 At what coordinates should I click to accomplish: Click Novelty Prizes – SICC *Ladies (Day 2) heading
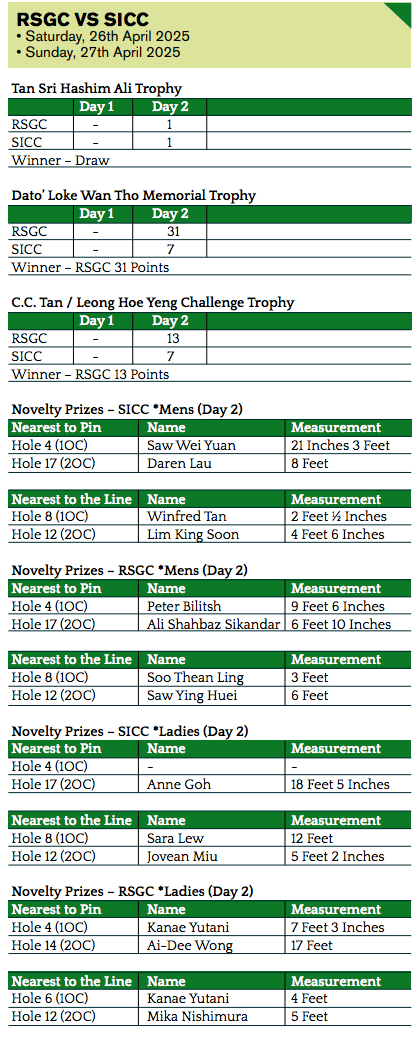tap(130, 731)
